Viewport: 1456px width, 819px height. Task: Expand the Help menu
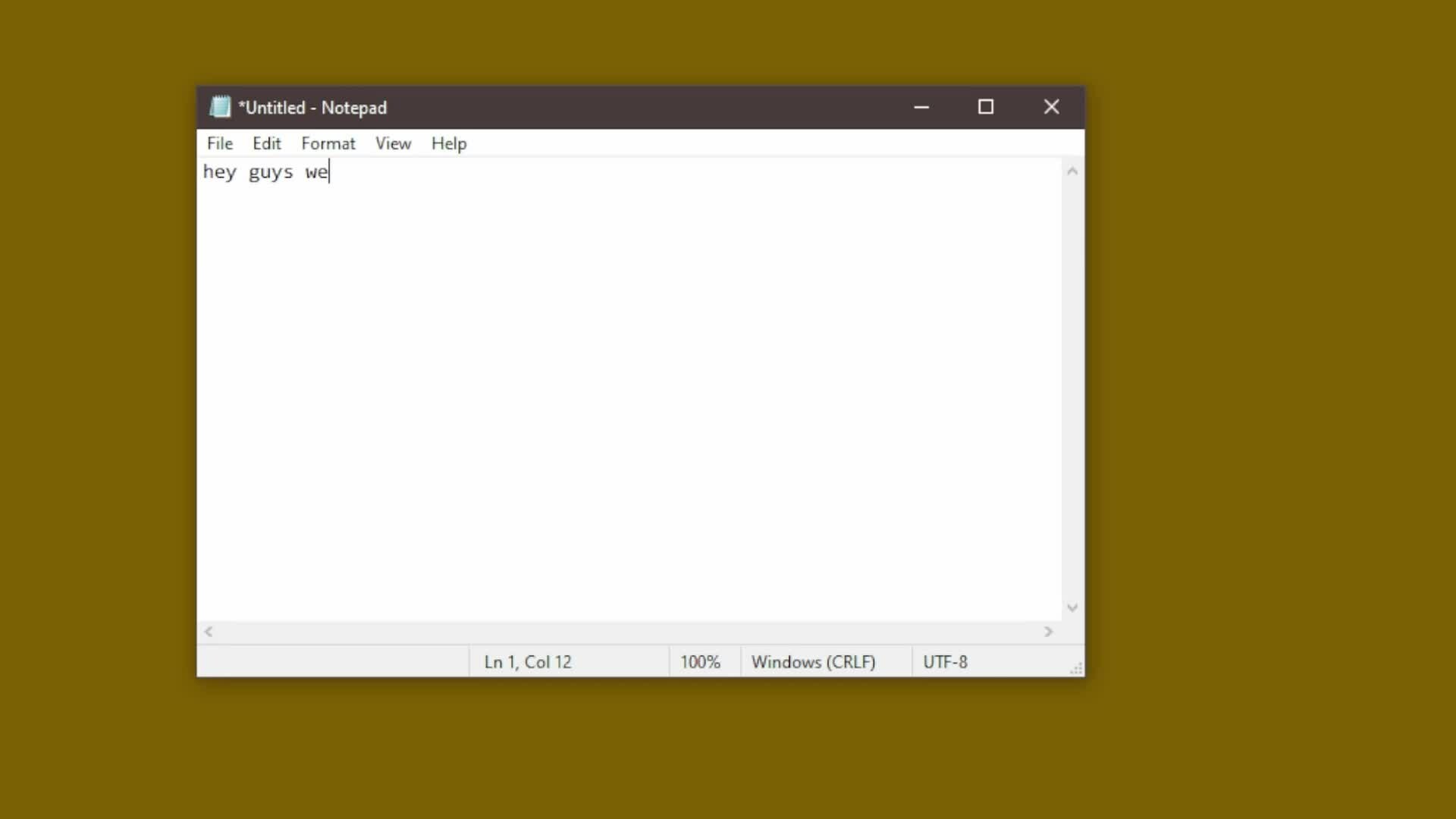pos(448,143)
